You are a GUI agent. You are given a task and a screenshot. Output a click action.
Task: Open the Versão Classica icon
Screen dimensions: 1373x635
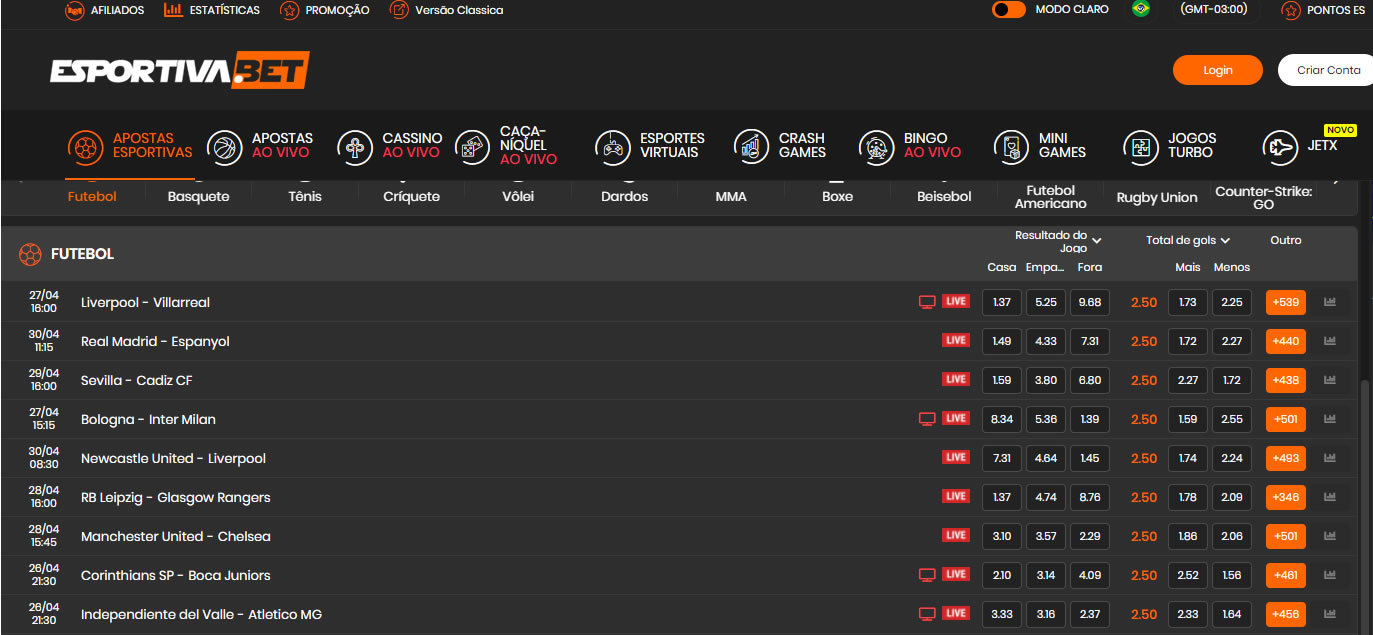(399, 10)
